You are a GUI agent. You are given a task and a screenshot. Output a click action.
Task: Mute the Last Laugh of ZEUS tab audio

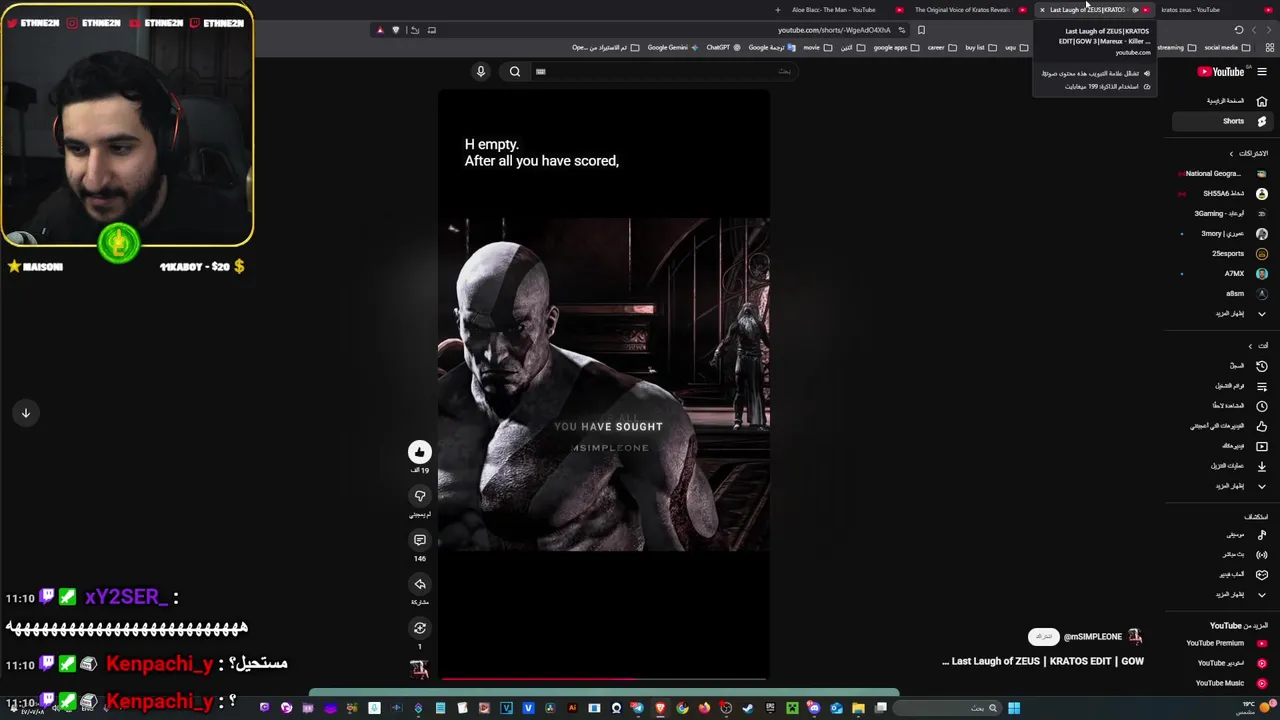click(1135, 10)
